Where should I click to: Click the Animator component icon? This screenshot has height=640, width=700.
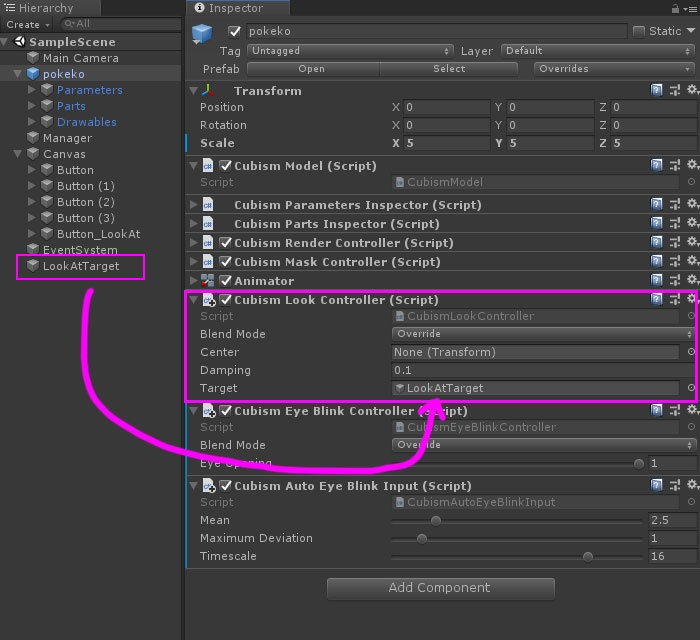[207, 281]
